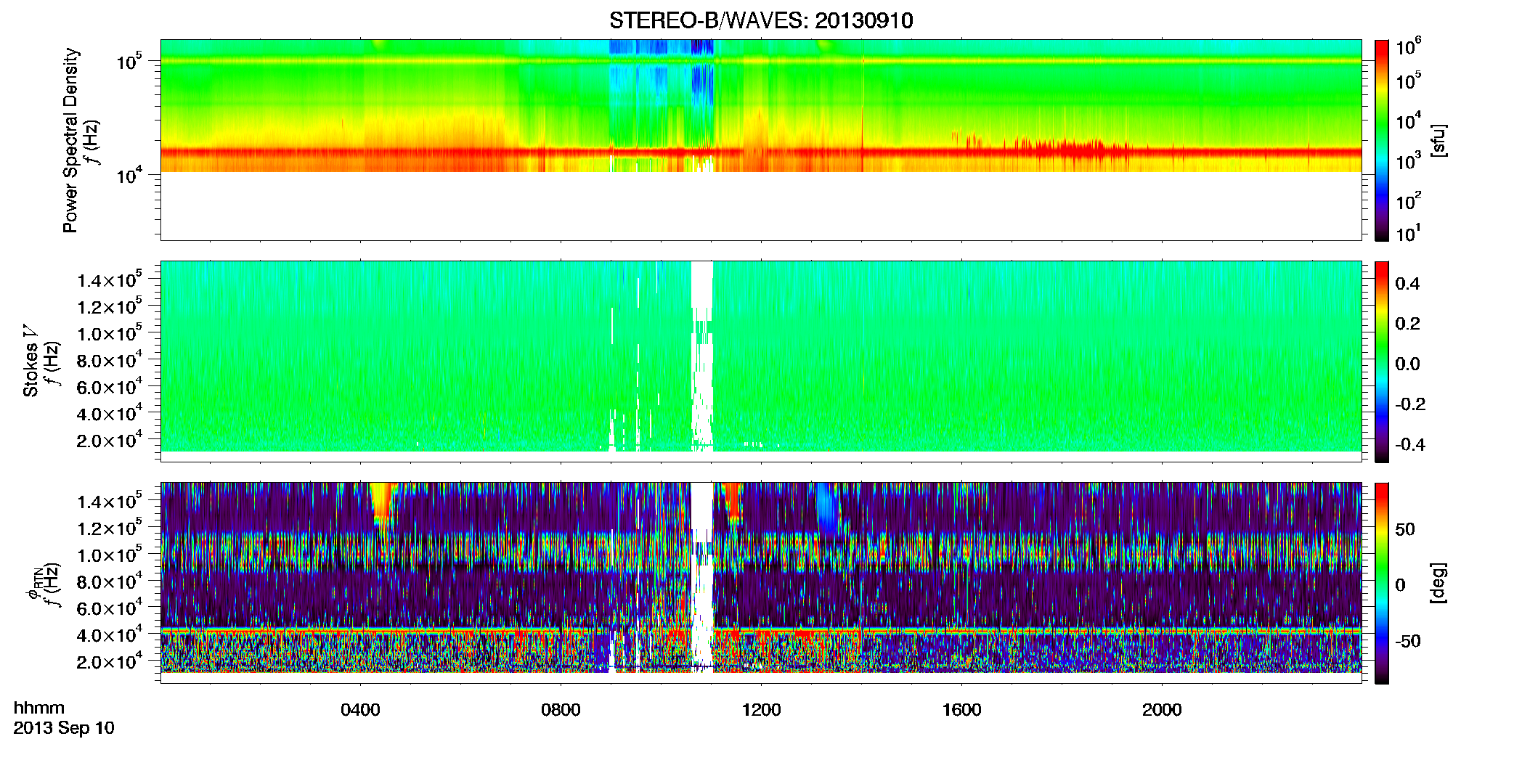Click the Power Spectral Density spectrogram panel

[x=761, y=140]
